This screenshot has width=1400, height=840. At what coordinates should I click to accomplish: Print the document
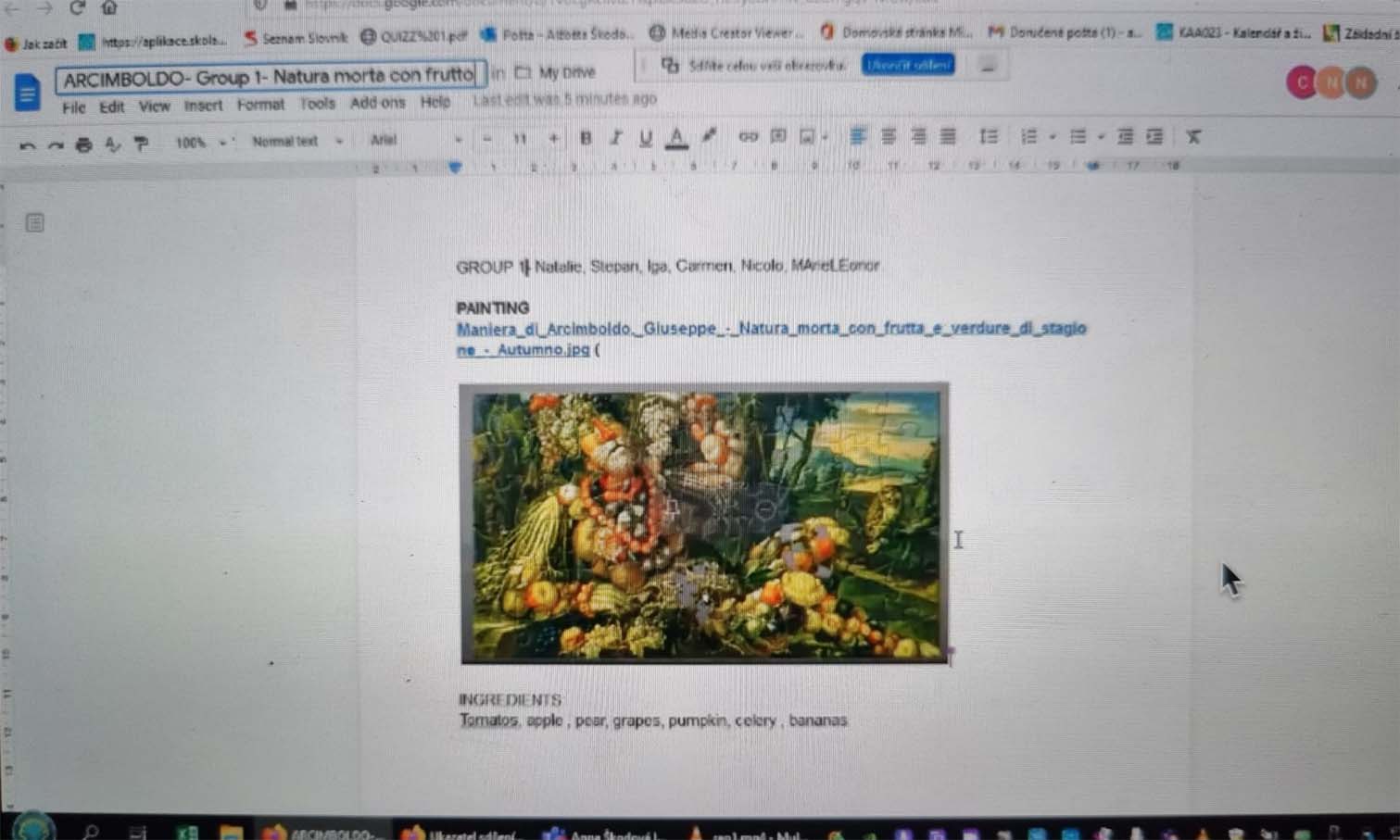84,144
